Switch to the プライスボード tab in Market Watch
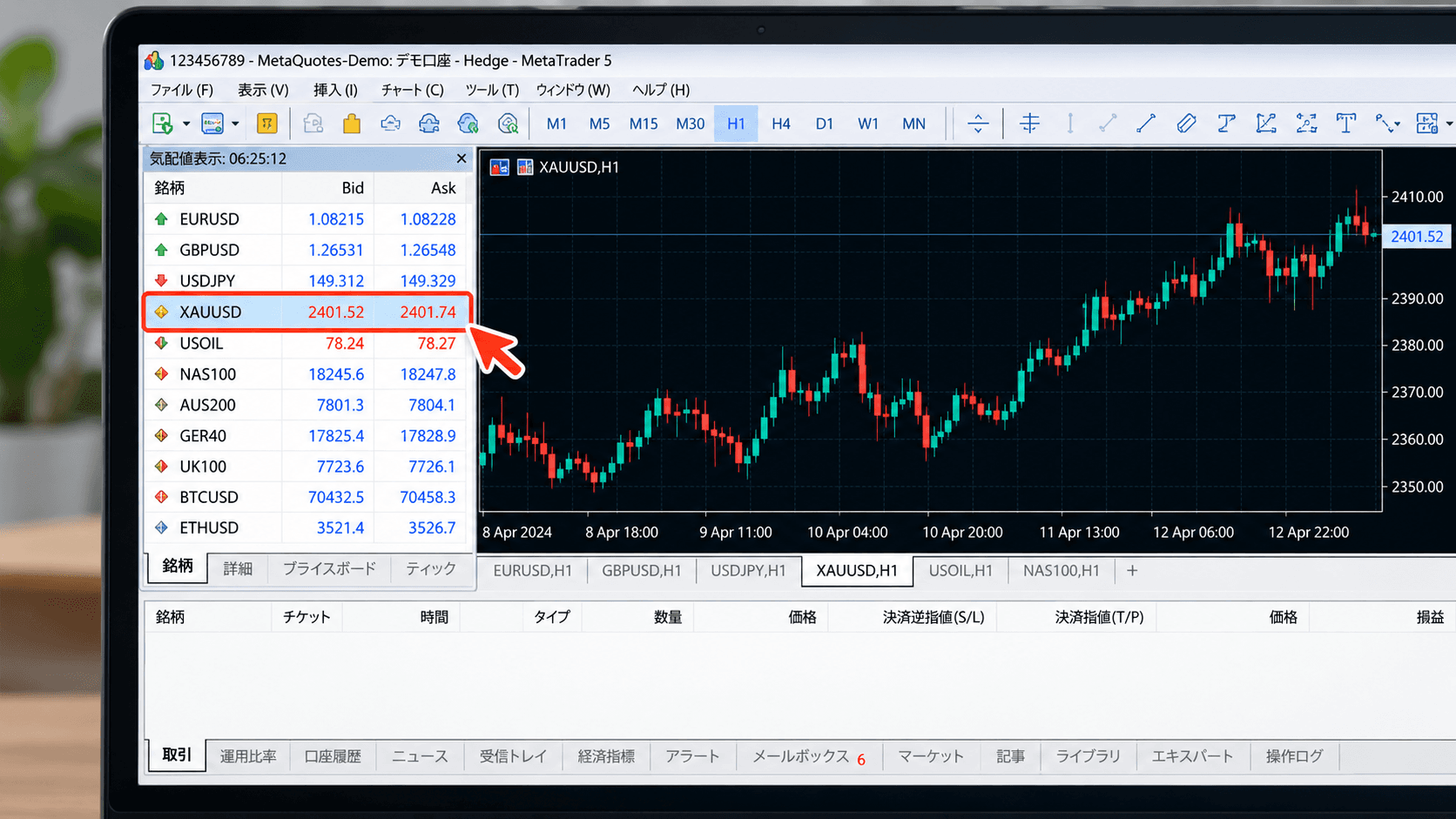Screen dimensions: 1456x819 point(329,568)
